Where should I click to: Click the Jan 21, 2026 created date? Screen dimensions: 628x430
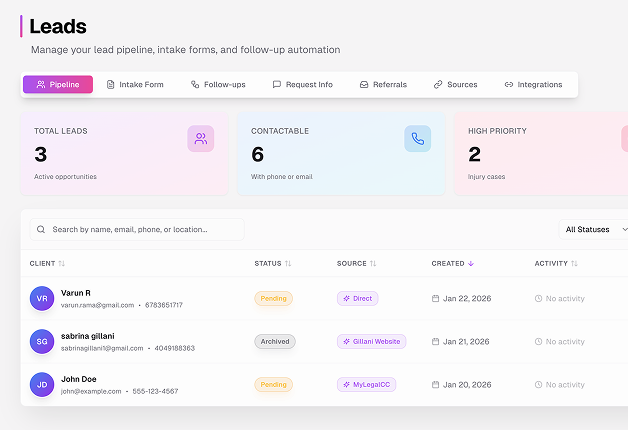pyautogui.click(x=466, y=342)
